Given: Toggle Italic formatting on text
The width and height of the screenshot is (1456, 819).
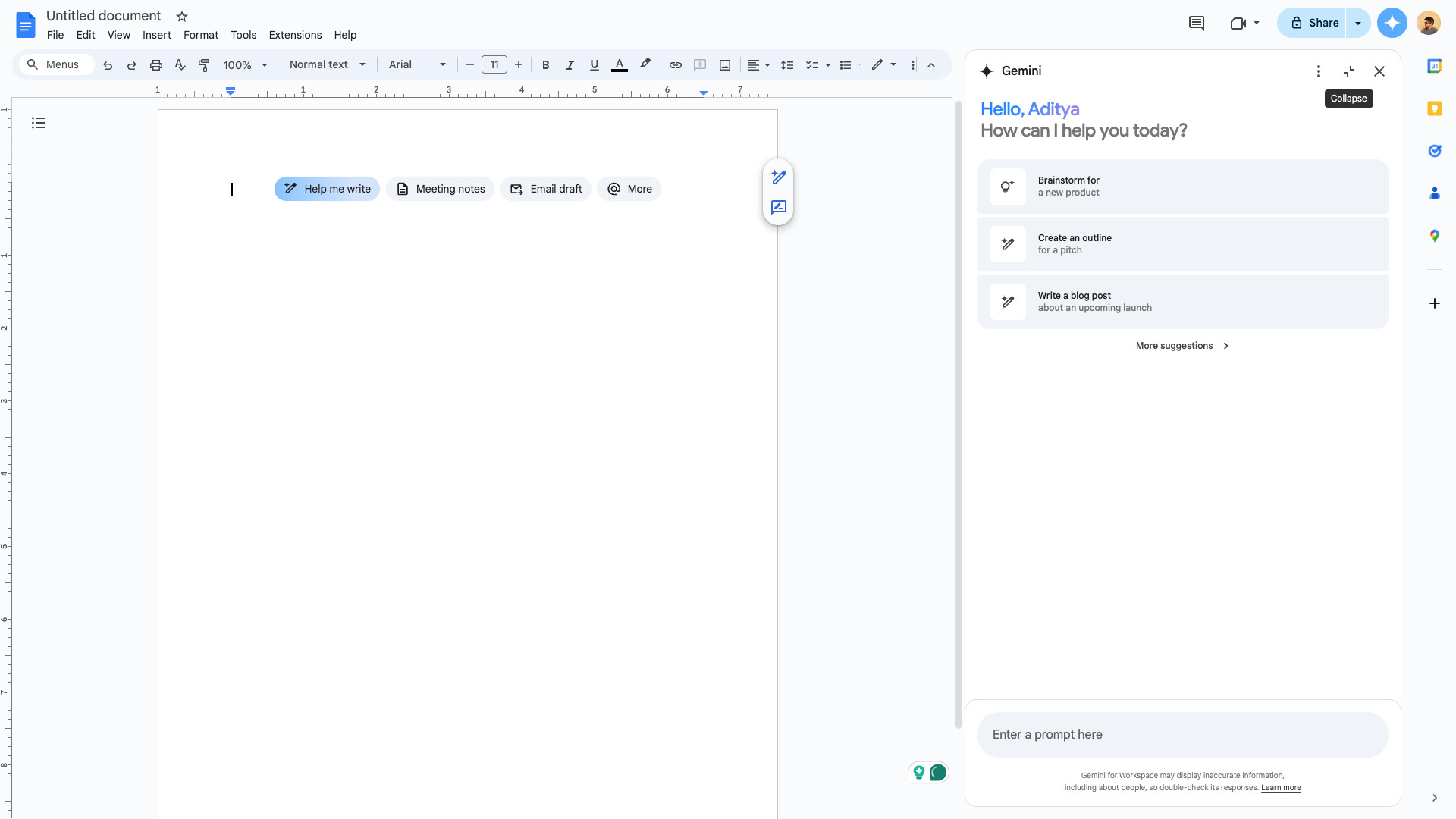Looking at the screenshot, I should [x=568, y=65].
